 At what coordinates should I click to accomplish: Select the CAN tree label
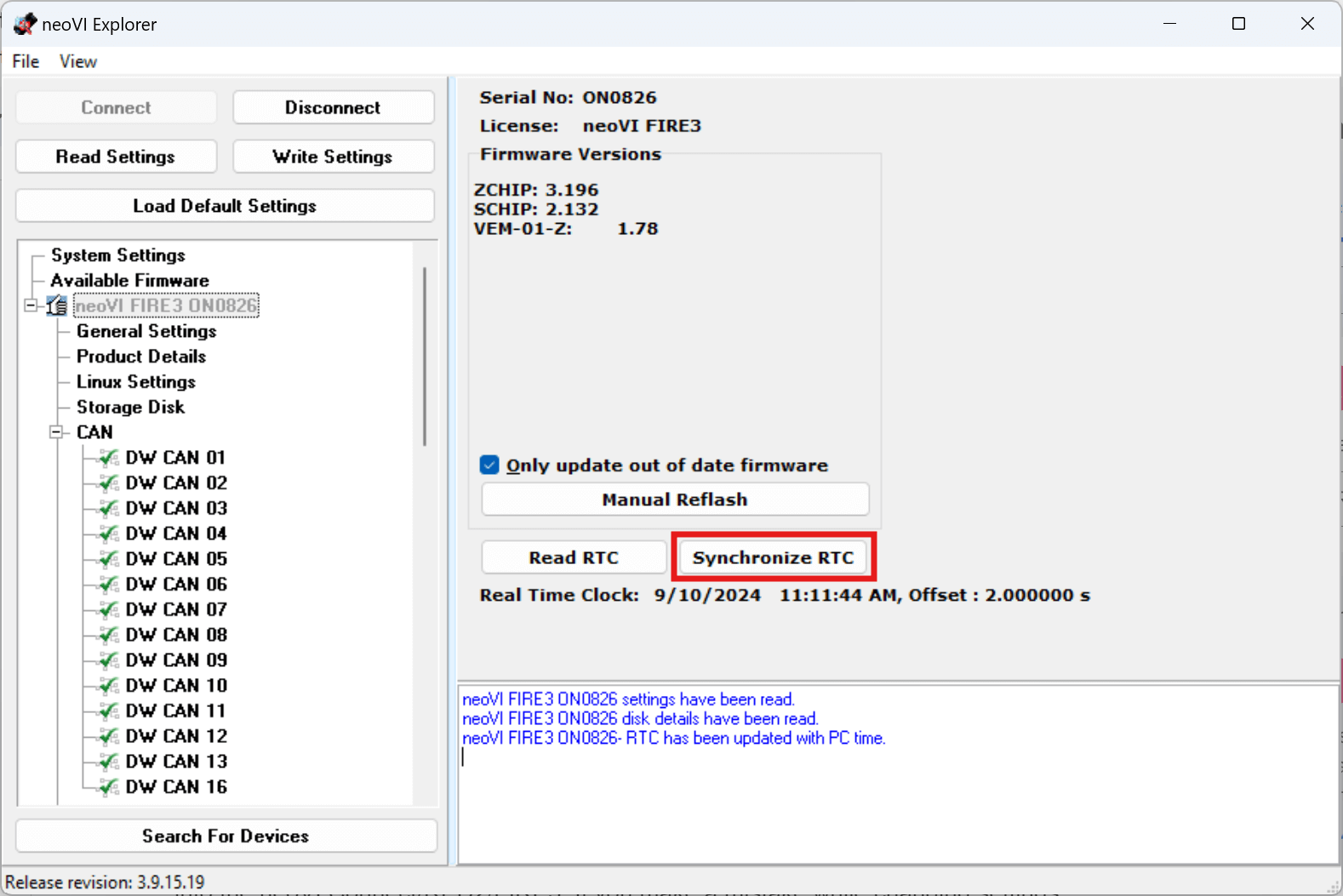click(x=94, y=432)
